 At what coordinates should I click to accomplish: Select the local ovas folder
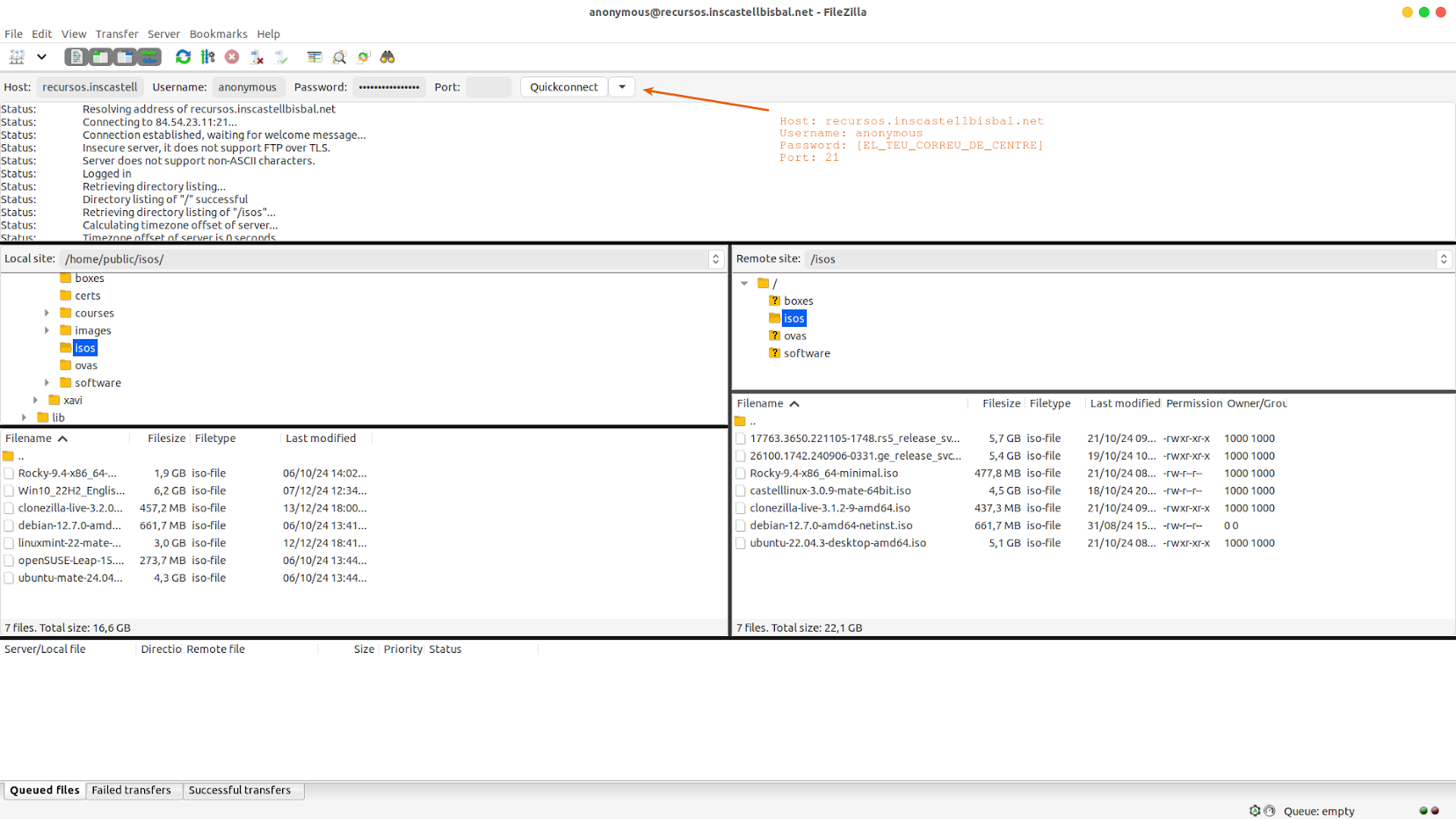86,366
